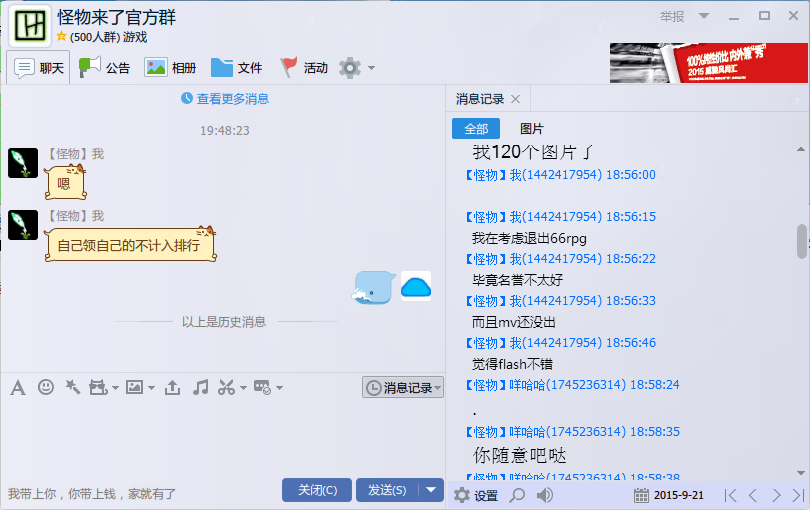
Task: Click record line 毕竟名誉不太好
Action: click(517, 280)
